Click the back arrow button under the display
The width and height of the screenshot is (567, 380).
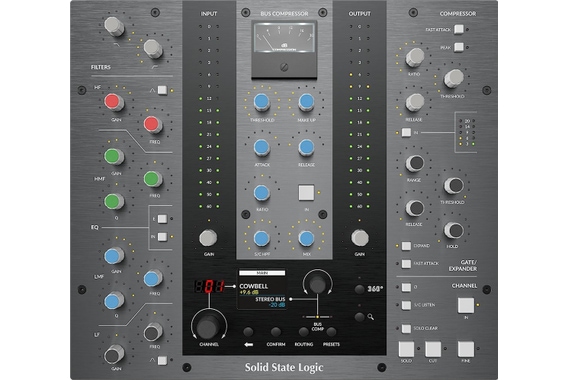(x=248, y=332)
